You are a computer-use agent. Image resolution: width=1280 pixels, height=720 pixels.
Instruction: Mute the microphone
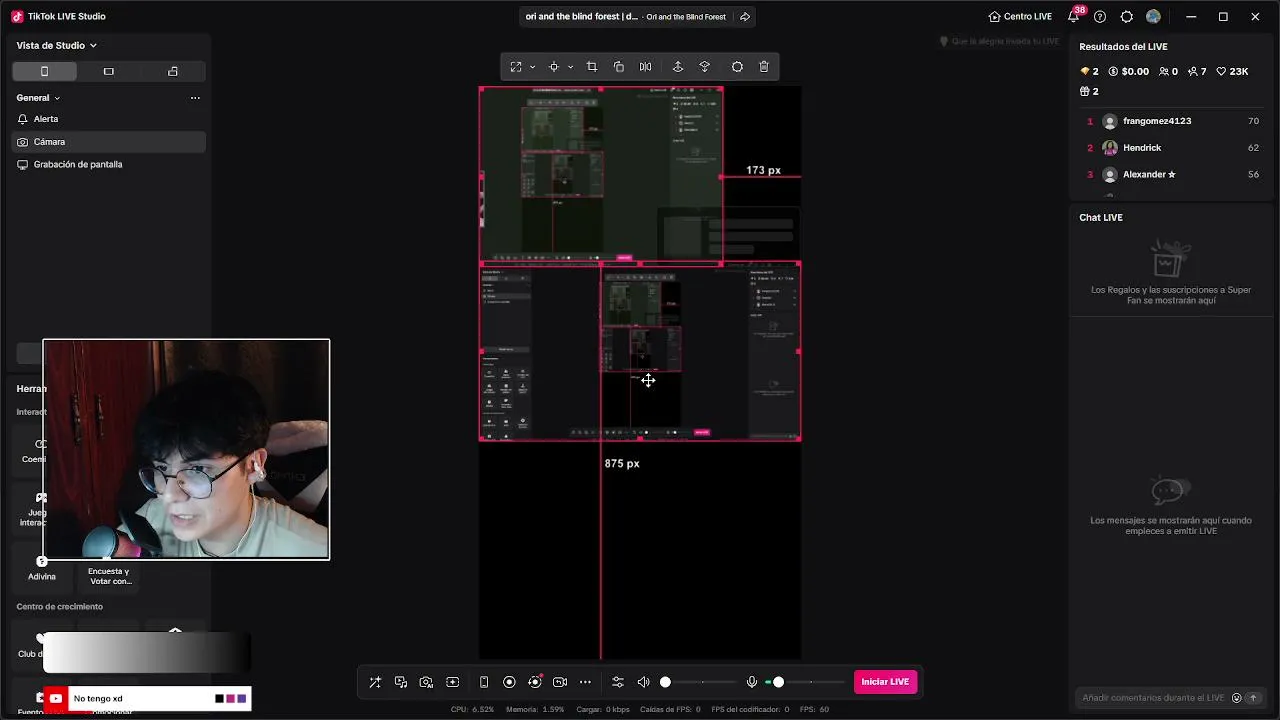click(x=752, y=682)
